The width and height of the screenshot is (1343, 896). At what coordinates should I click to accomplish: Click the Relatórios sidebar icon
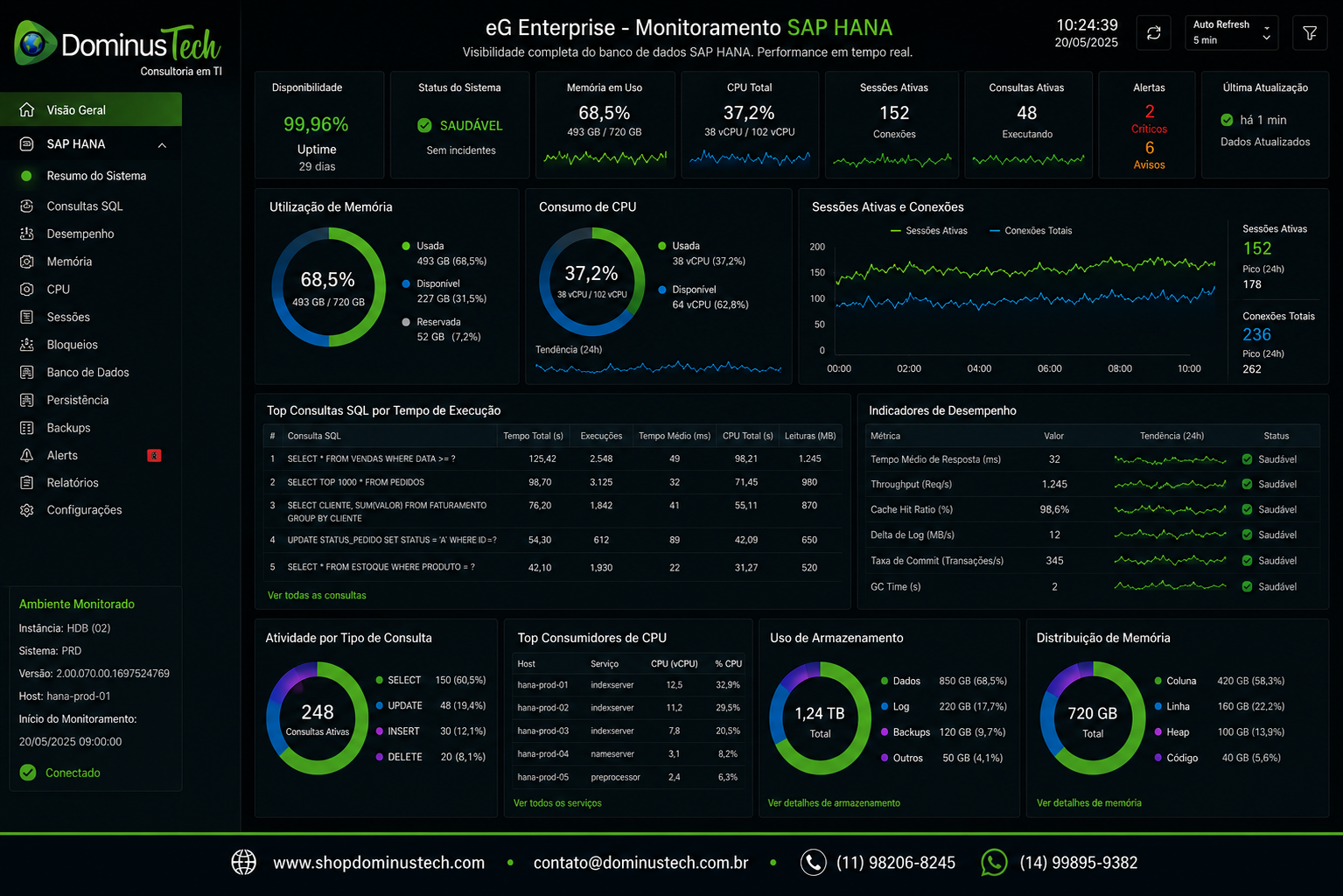tap(27, 483)
